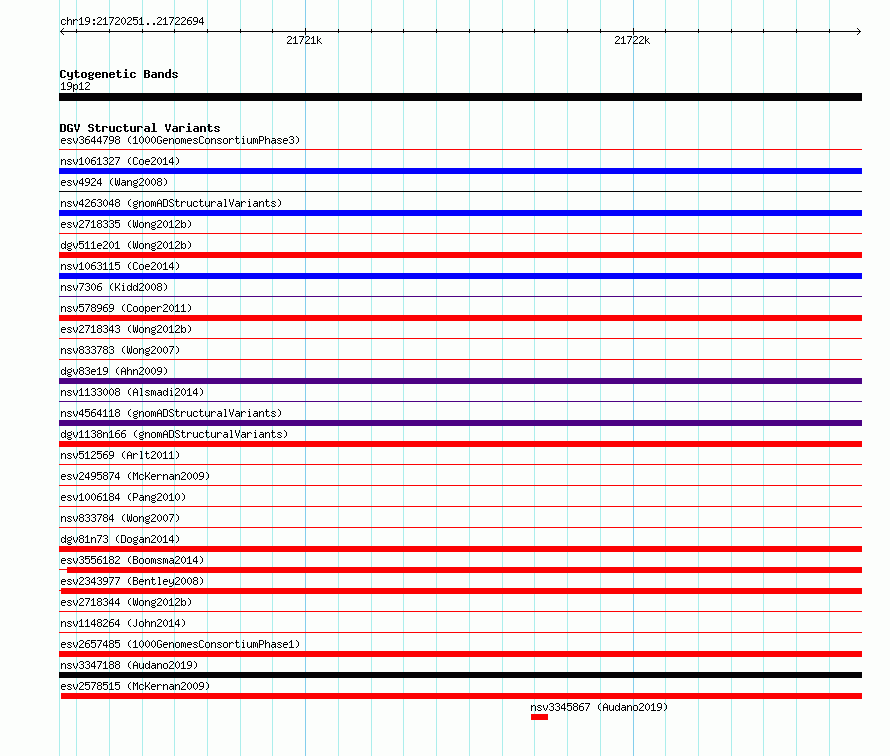
Task: Click the esv3644798 (1000GenomesConsortiumPhase3) variant label
Action: pos(180,140)
